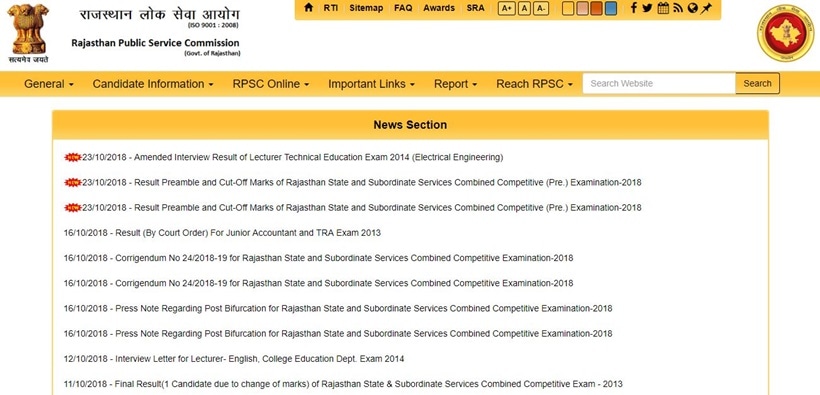The width and height of the screenshot is (820, 395).
Task: Open the RSS feed icon
Action: [x=678, y=8]
